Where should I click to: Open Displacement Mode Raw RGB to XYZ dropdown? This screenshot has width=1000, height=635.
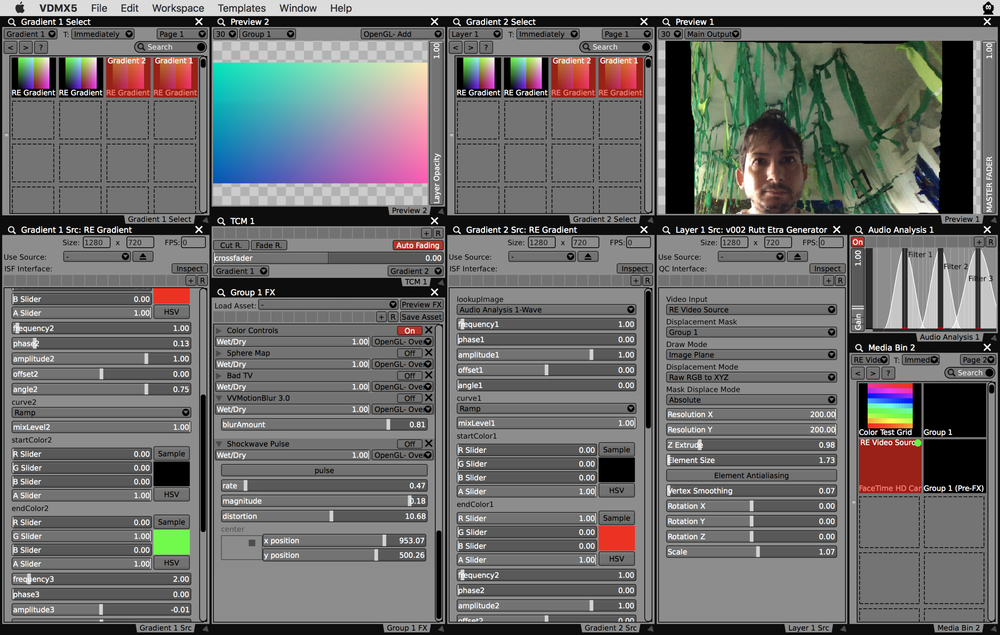click(751, 377)
